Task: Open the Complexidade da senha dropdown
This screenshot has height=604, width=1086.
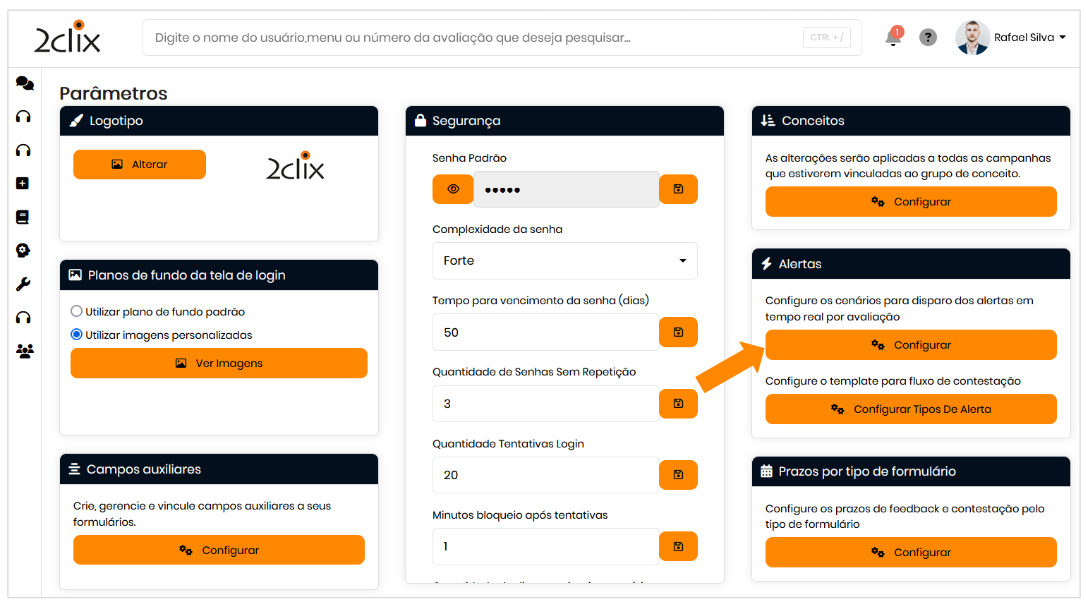Action: [x=564, y=261]
